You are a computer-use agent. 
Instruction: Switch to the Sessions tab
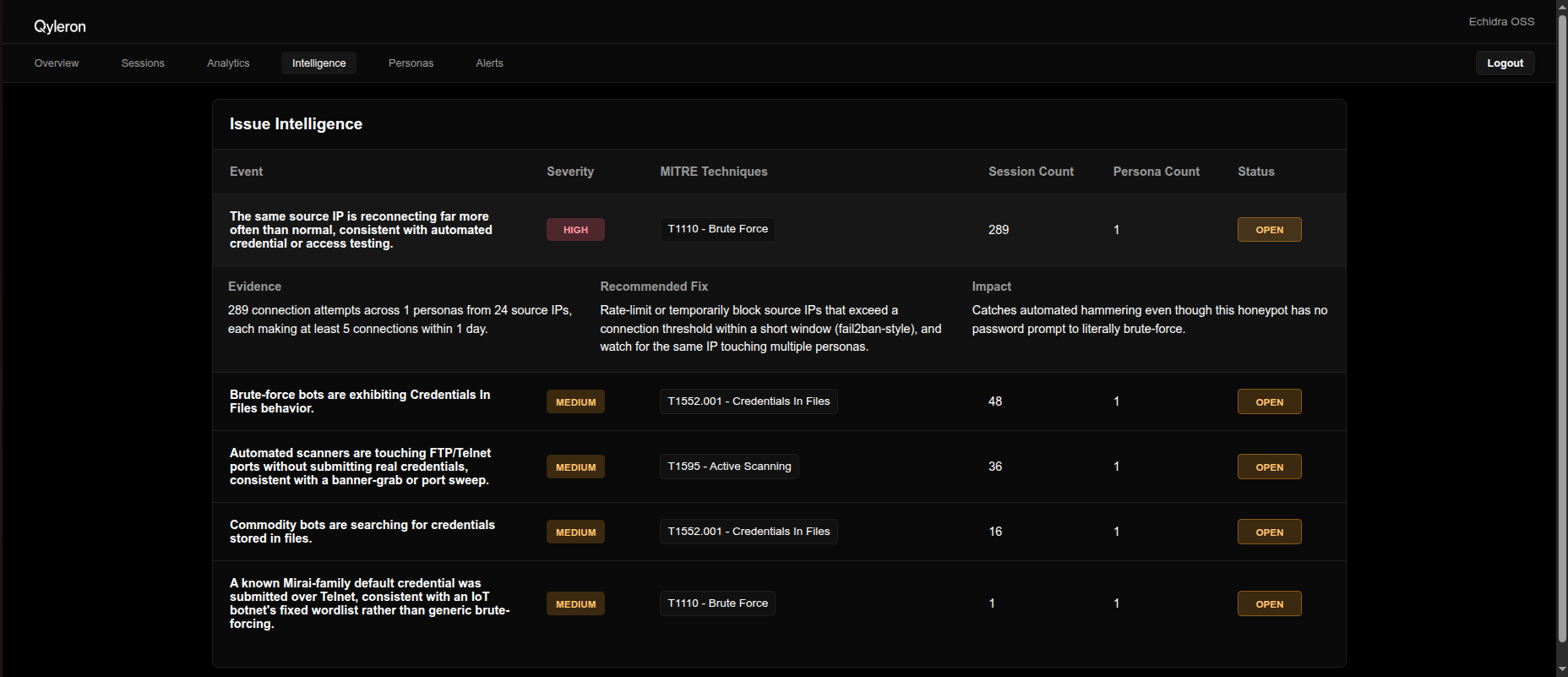click(143, 63)
